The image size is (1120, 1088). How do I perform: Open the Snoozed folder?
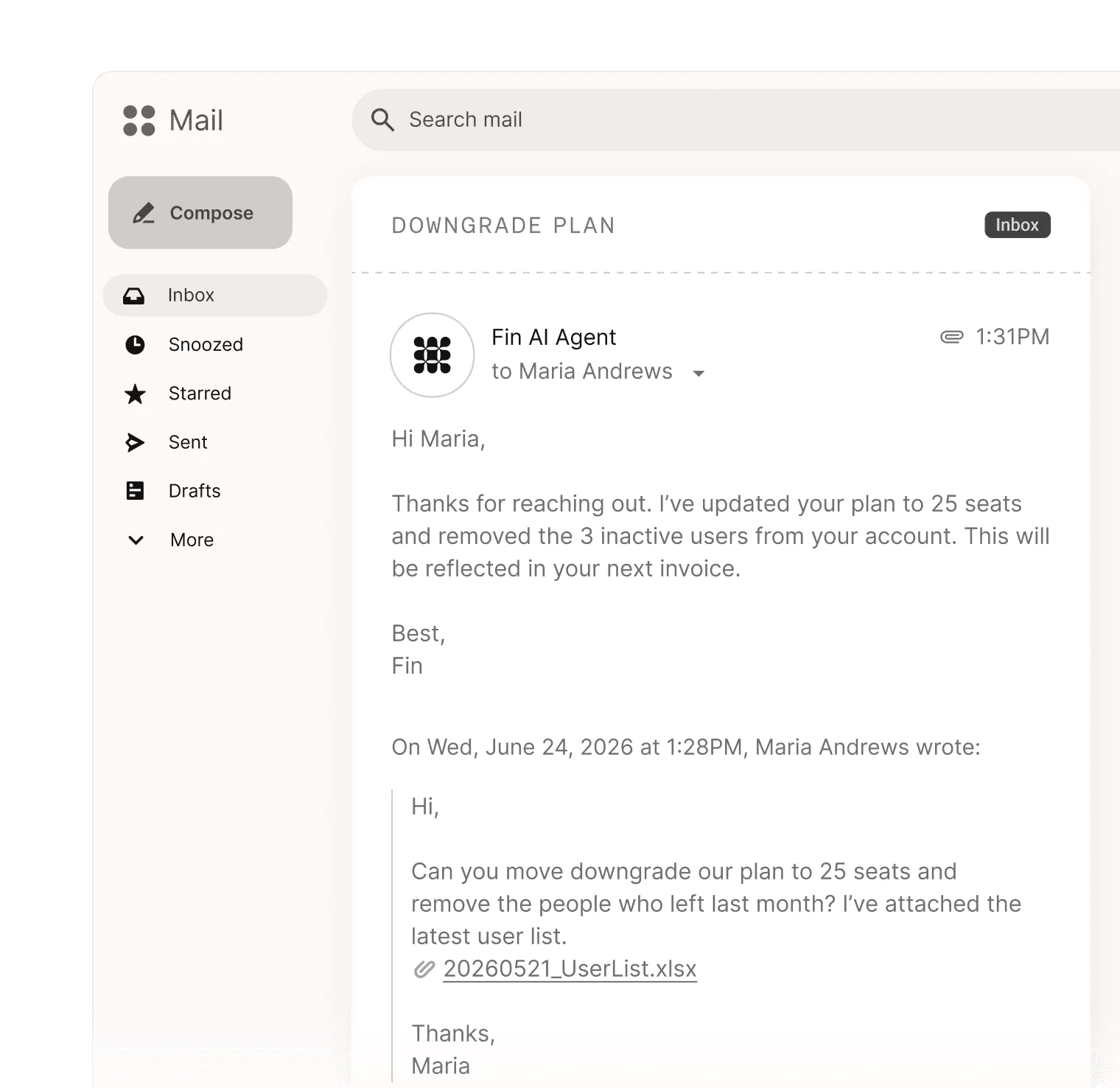tap(206, 344)
